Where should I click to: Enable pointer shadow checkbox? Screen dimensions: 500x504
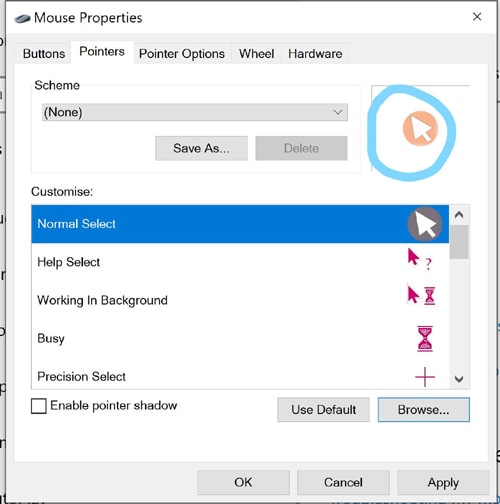[39, 406]
